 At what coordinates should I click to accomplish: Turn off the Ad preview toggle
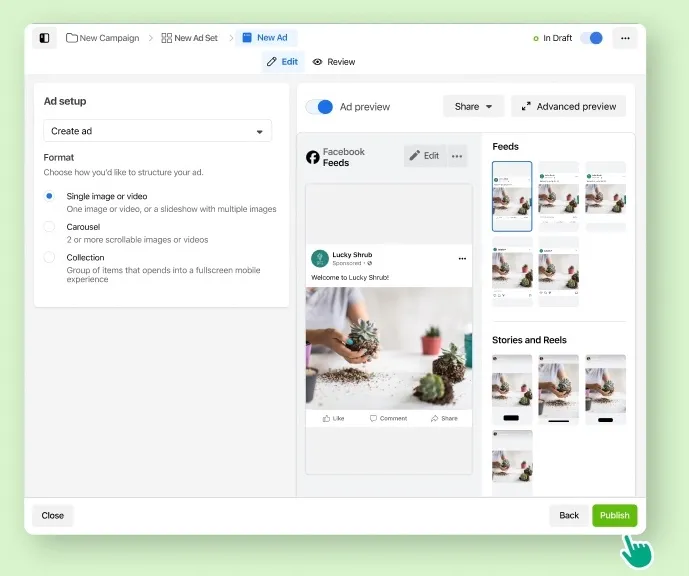click(319, 107)
